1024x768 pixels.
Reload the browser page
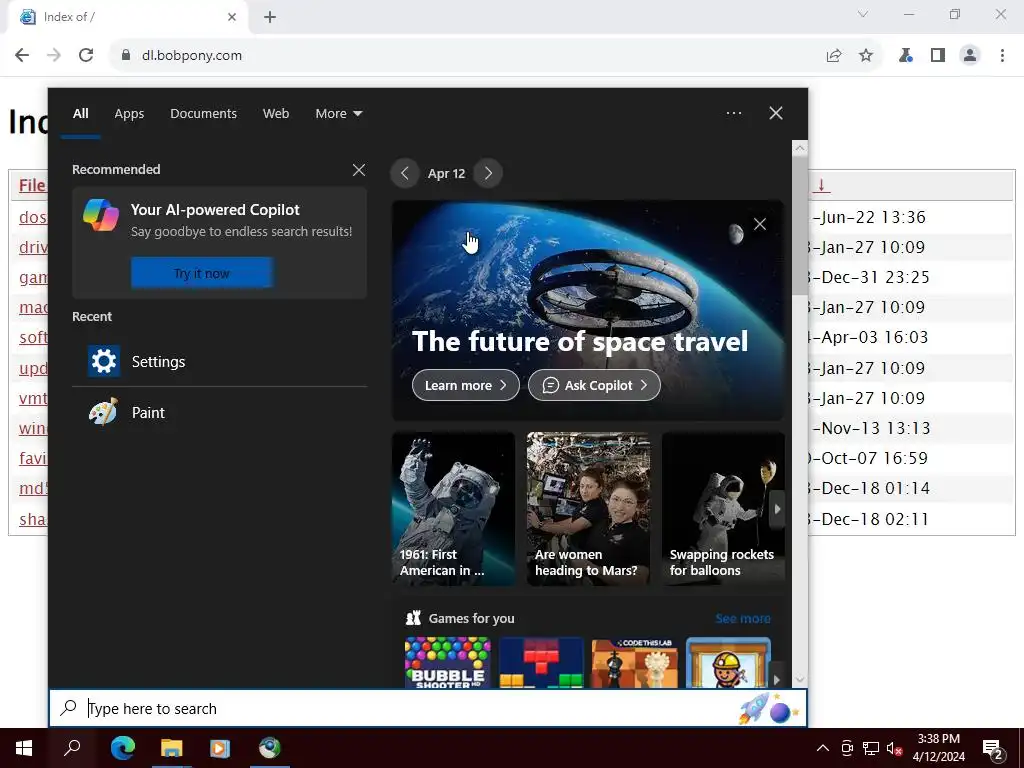pos(86,56)
